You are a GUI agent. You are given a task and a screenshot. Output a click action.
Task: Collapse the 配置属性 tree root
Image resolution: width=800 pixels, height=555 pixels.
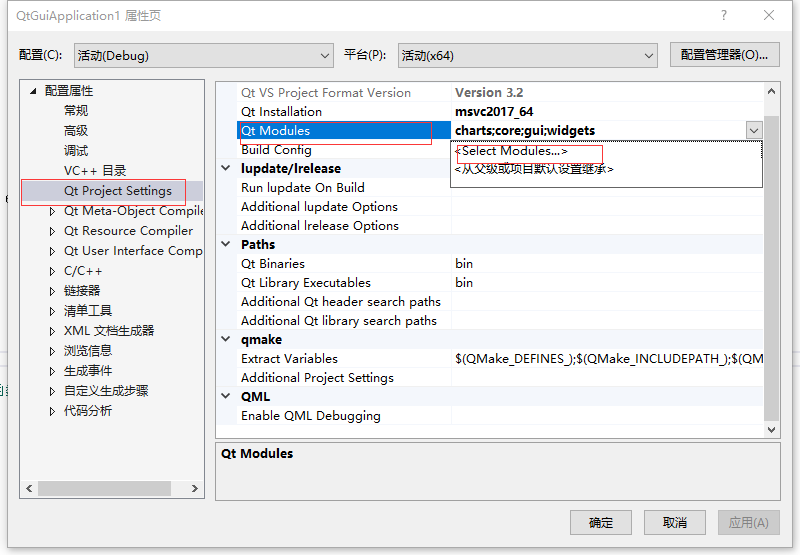tap(33, 91)
